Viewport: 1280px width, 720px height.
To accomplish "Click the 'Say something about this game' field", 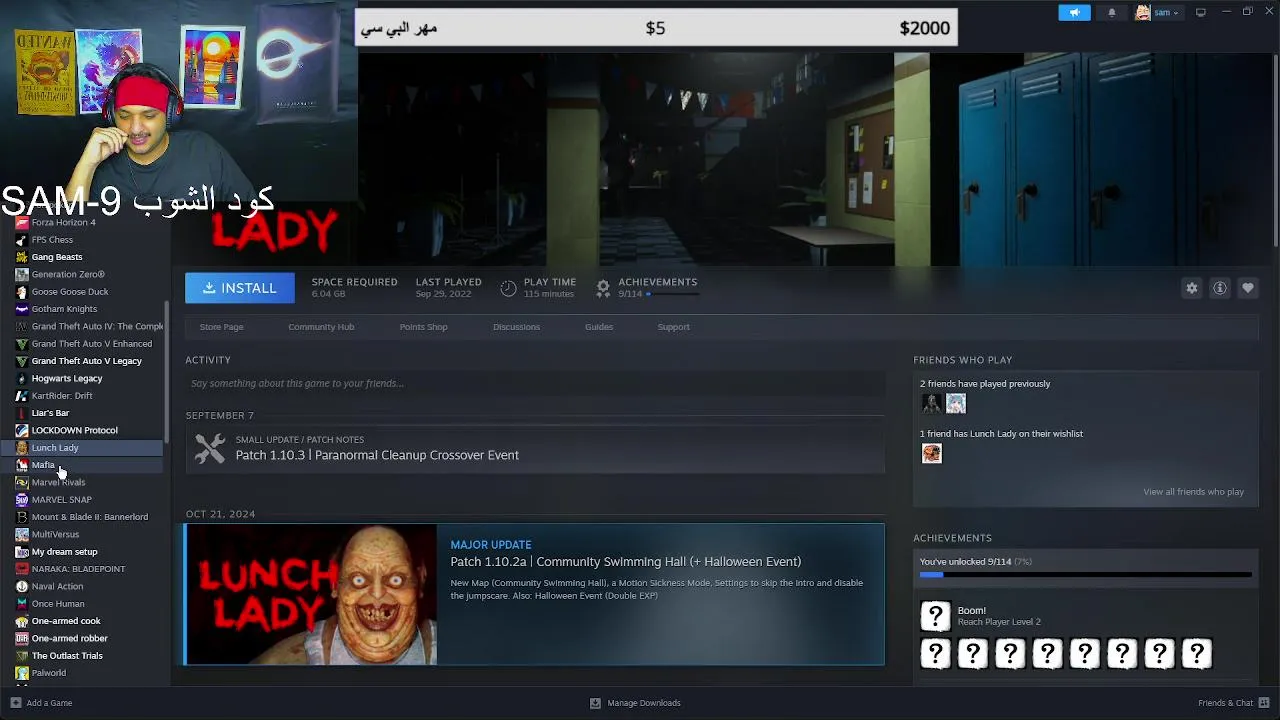I will (535, 384).
